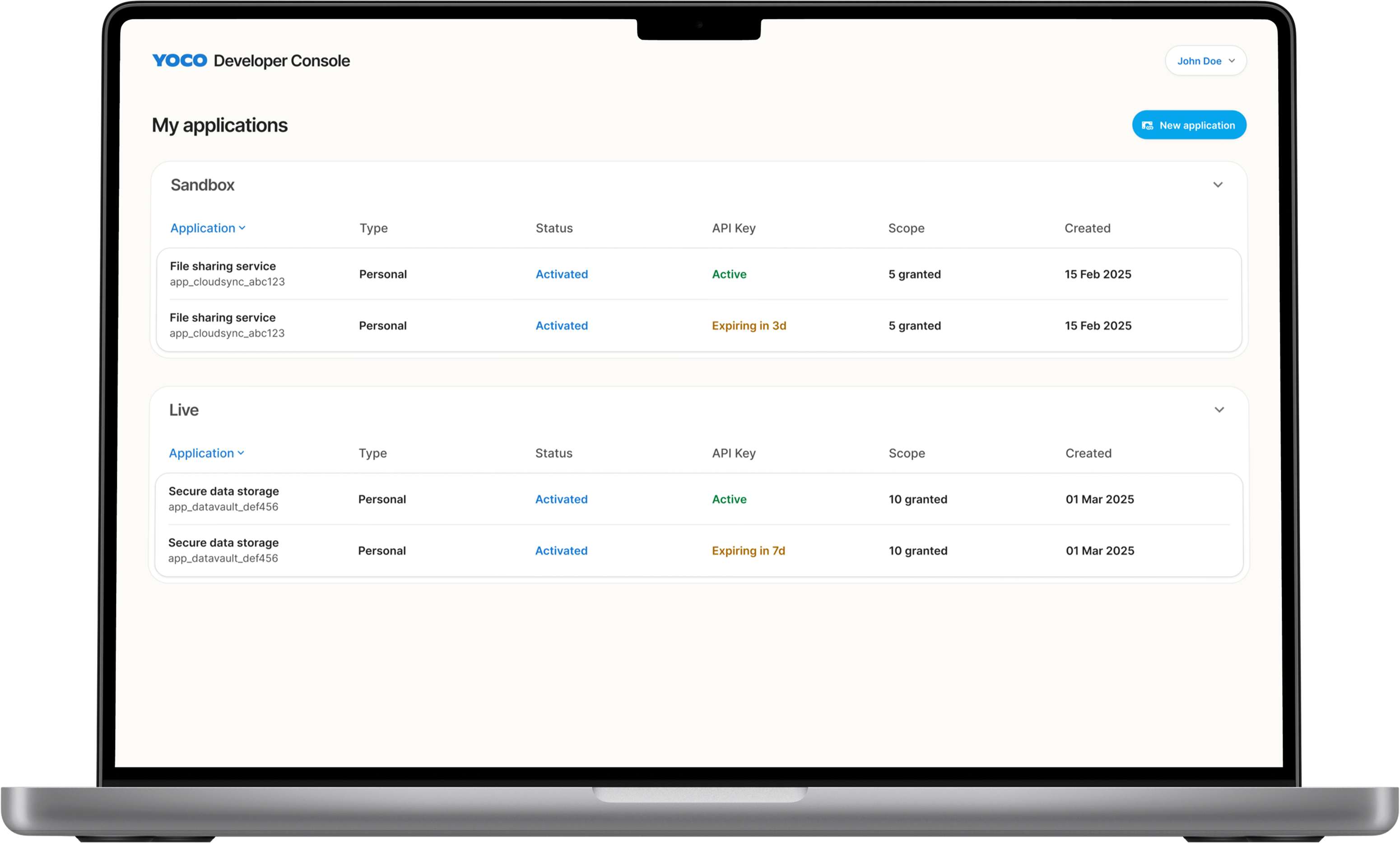Click Activated status in Live Active-key row

(561, 499)
